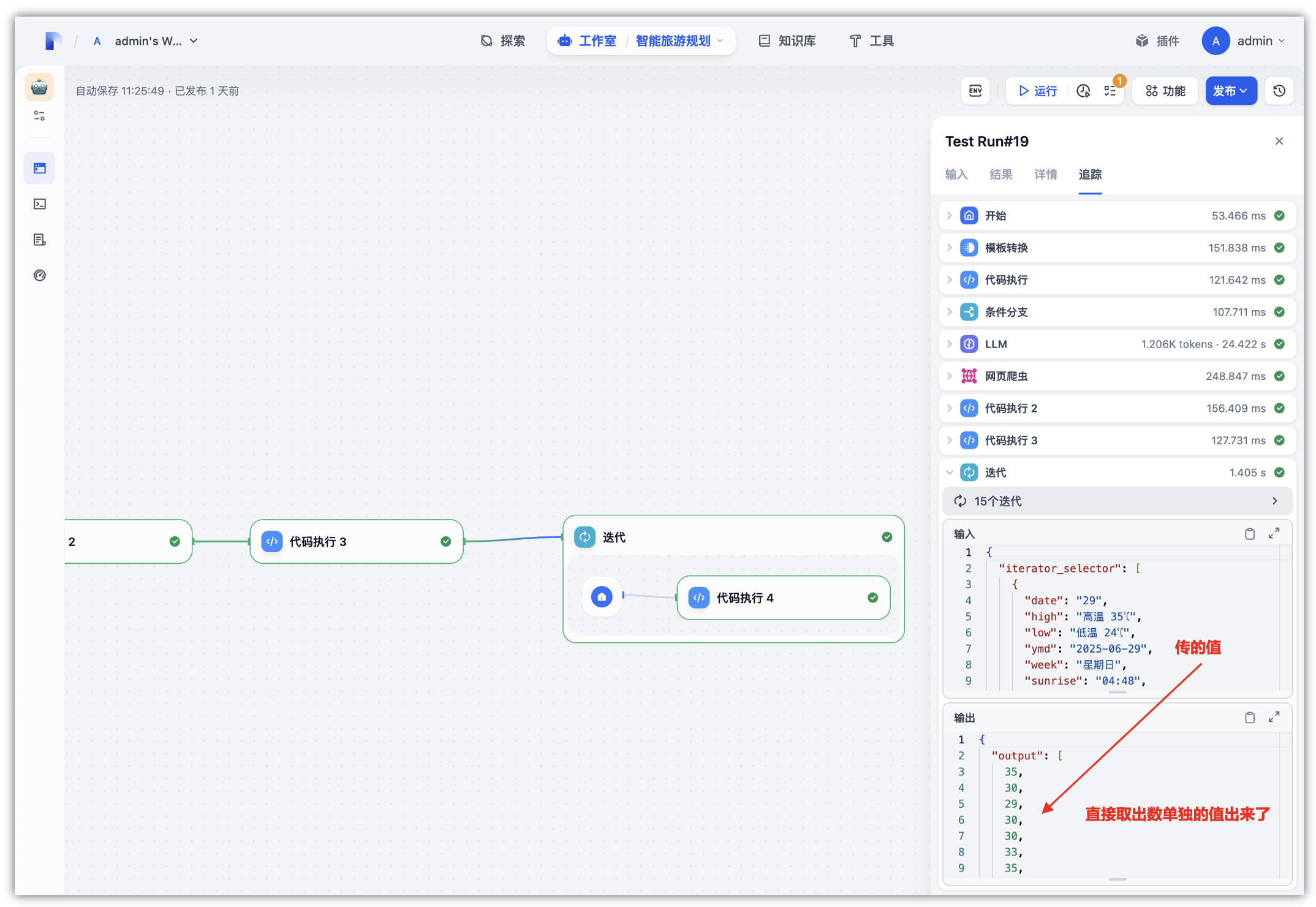Open the 发布 publish dropdown

point(1230,91)
